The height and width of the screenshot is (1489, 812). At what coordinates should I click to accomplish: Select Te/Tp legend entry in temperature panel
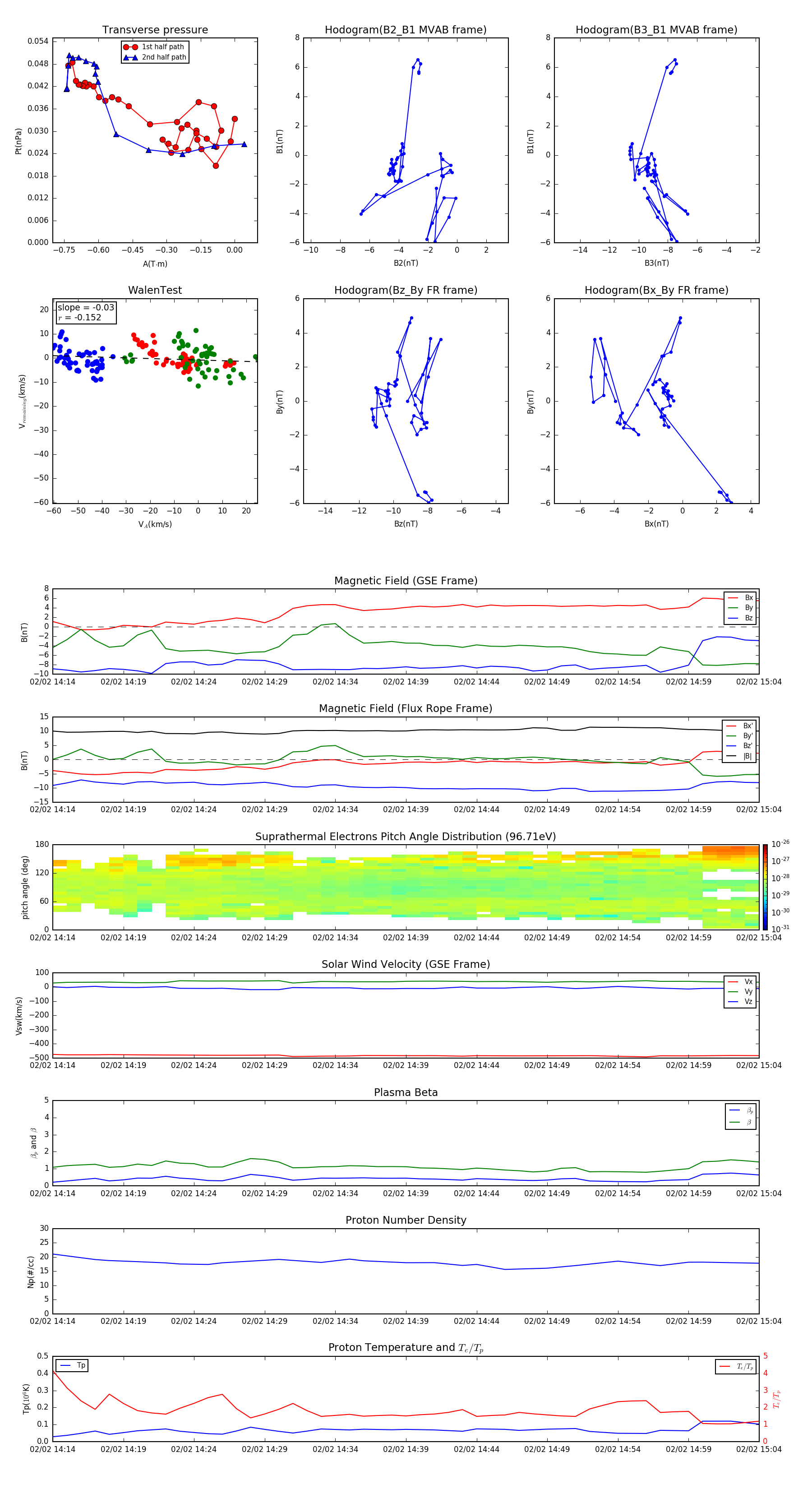[x=737, y=1366]
